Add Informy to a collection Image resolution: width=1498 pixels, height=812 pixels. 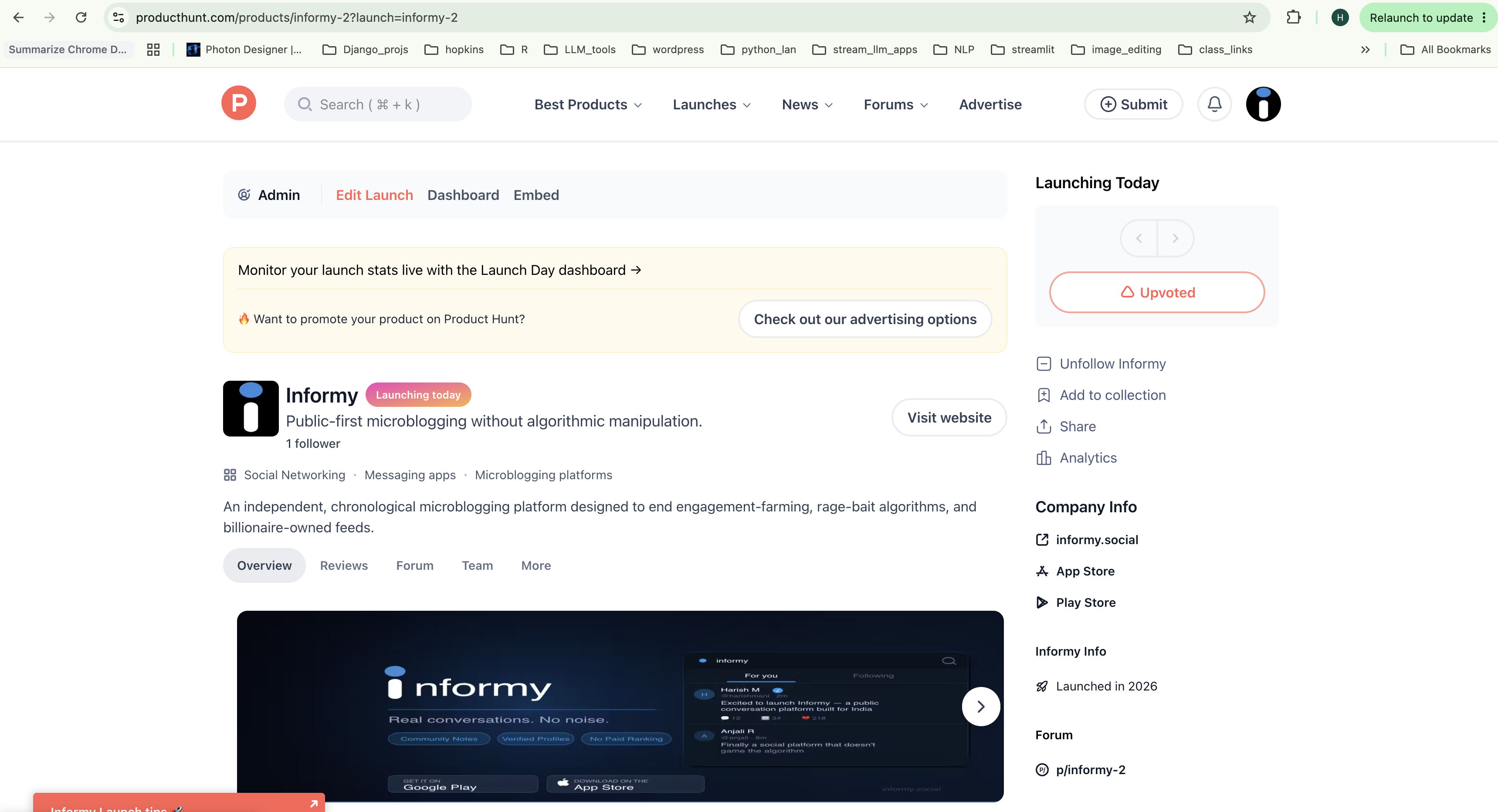point(1101,395)
